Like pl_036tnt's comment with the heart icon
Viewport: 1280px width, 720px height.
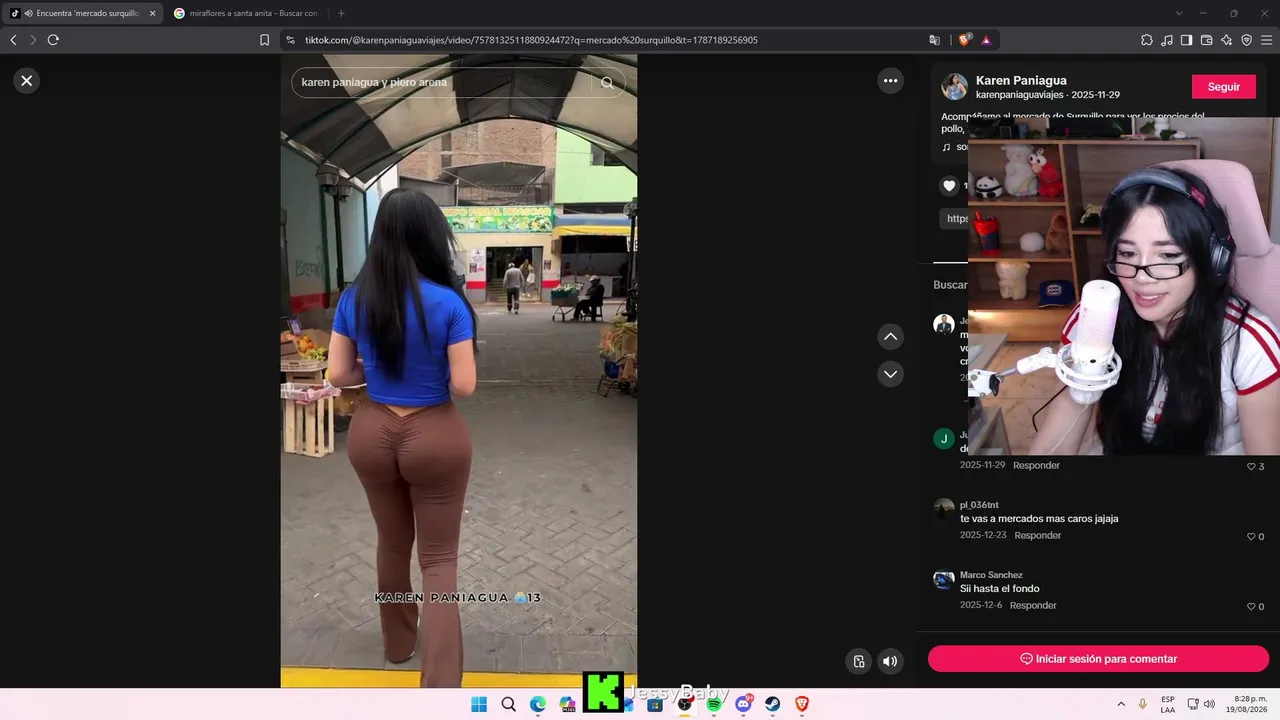(x=1251, y=537)
